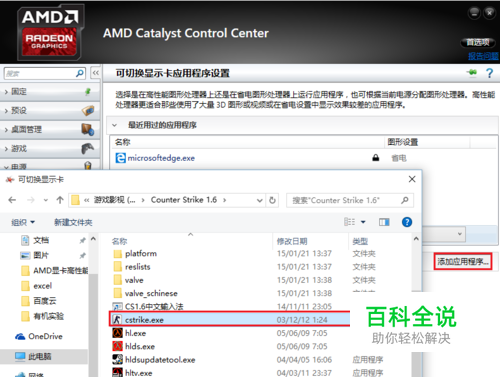This screenshot has width=500, height=377.
Task: Go up one folder level
Action: coord(60,200)
